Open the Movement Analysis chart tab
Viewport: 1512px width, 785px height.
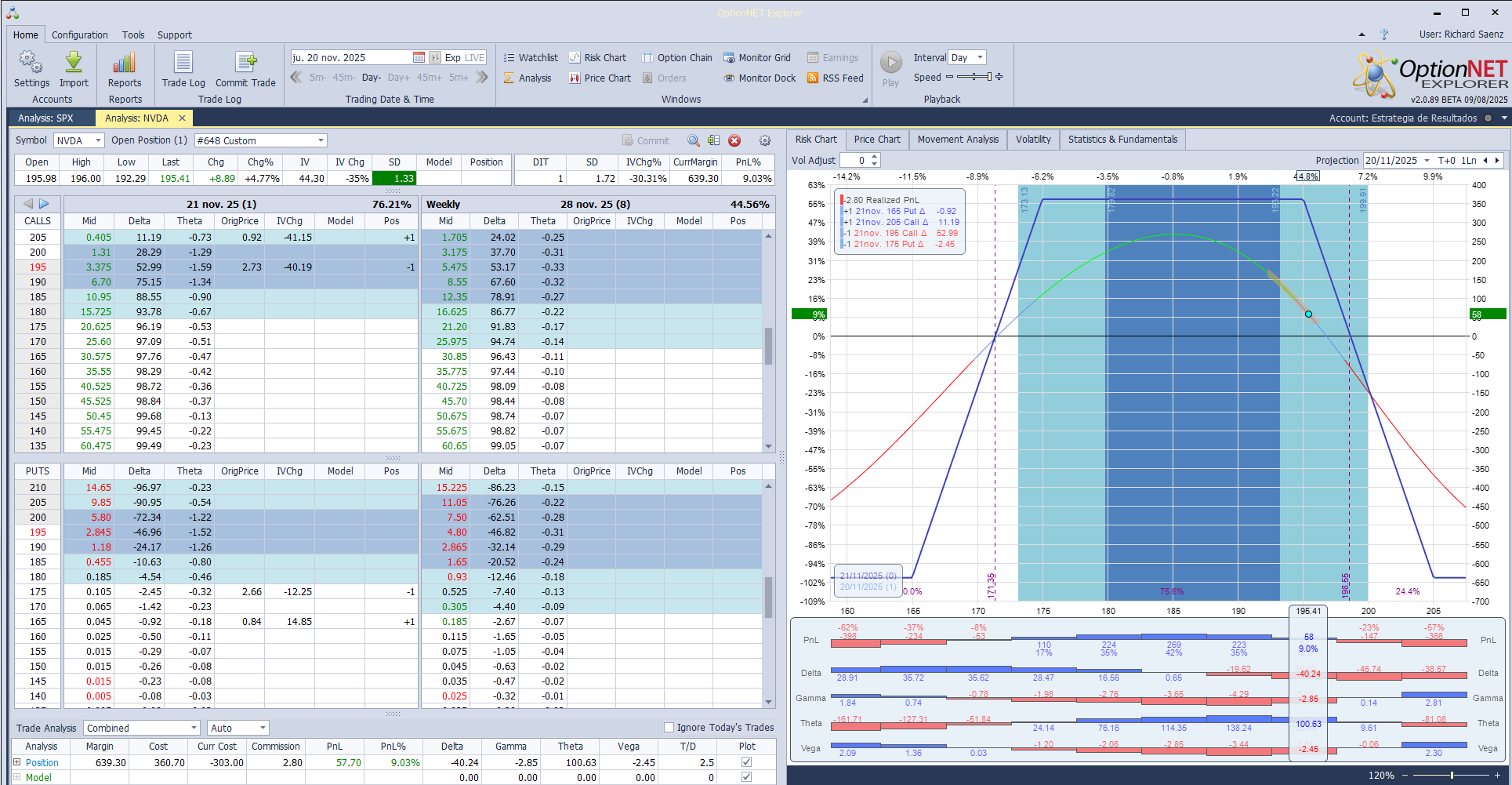point(958,140)
